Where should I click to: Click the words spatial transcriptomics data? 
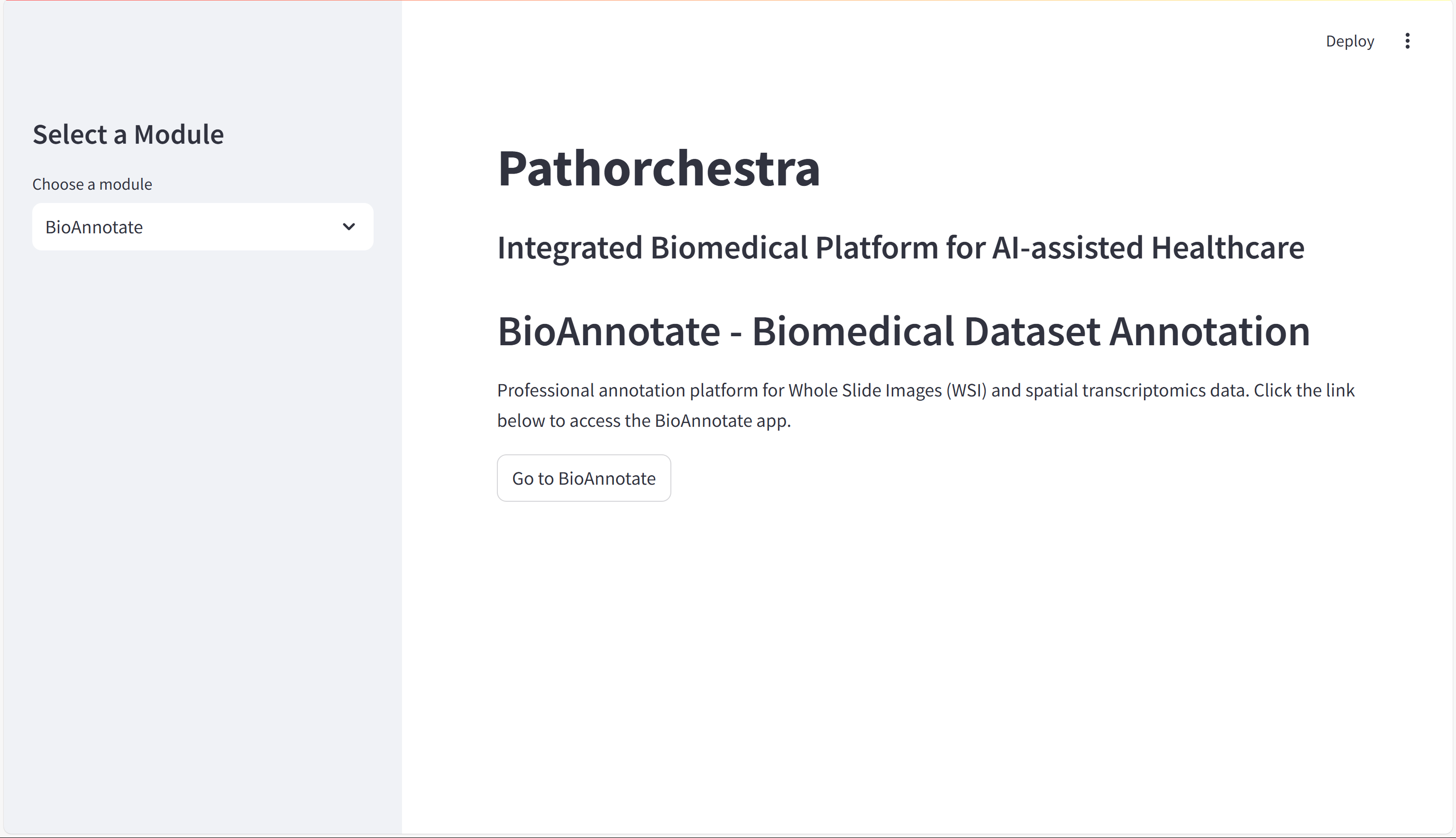tap(1135, 390)
